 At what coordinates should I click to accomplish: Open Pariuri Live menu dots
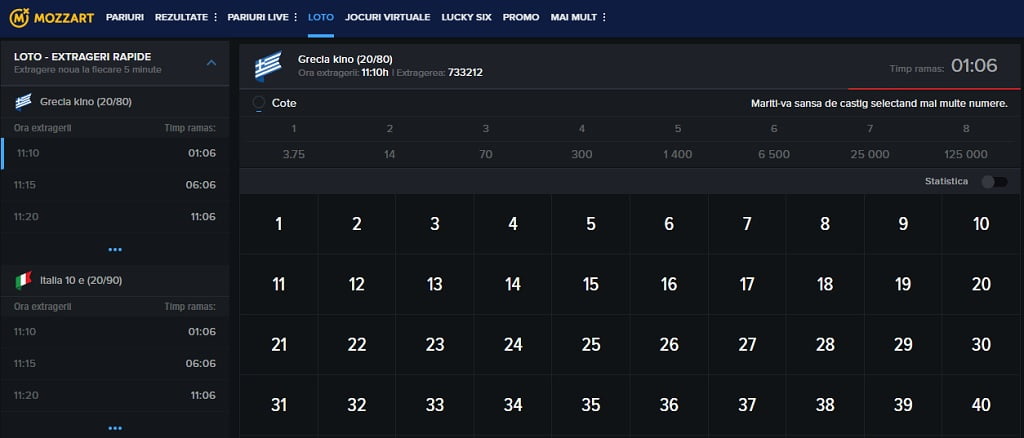296,18
